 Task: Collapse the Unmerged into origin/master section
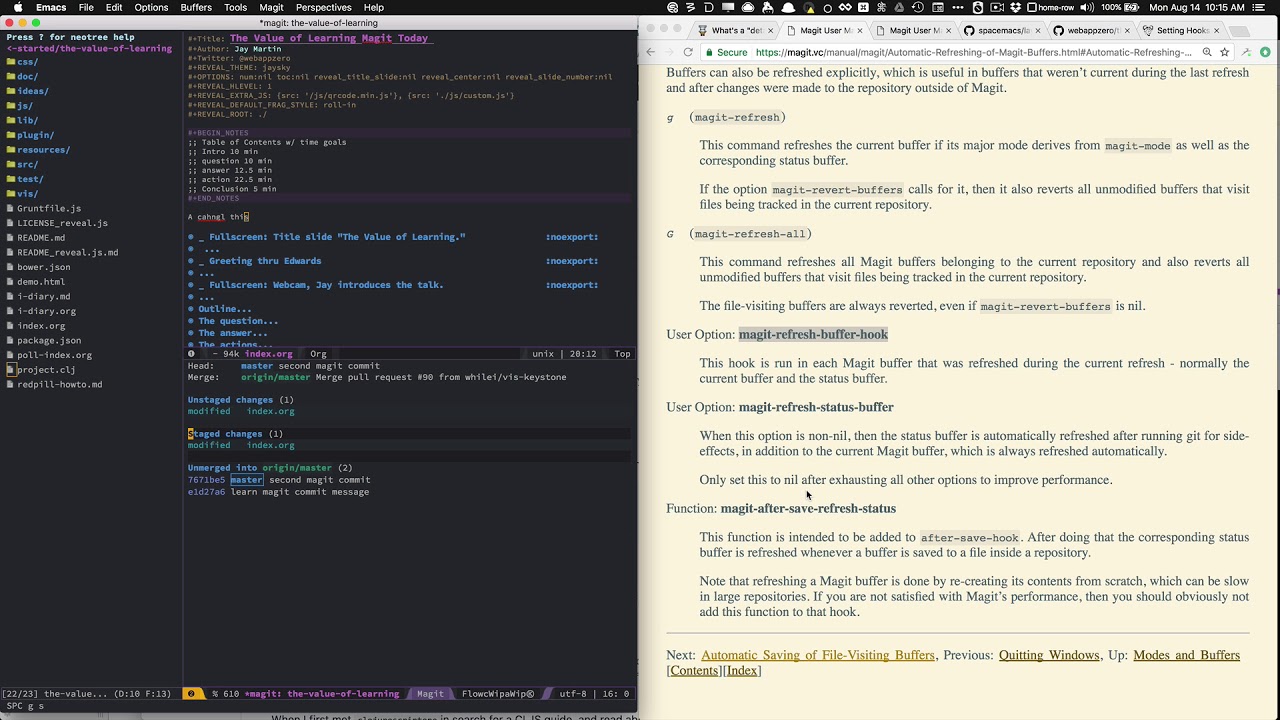270,468
